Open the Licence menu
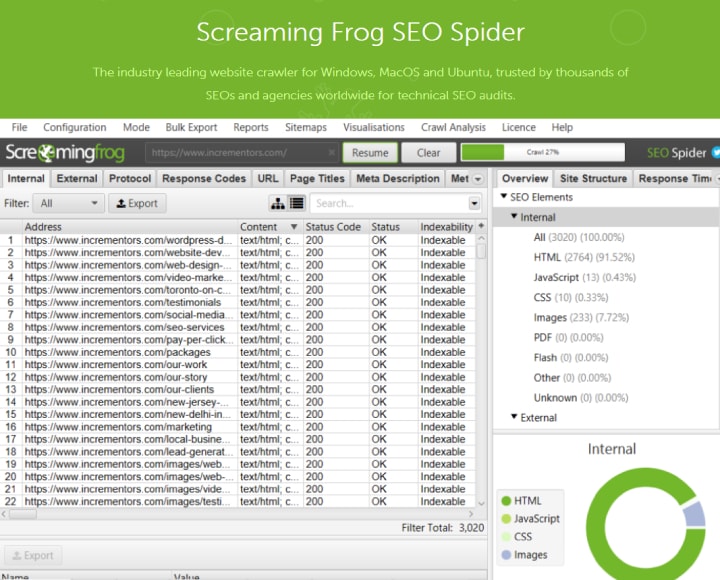This screenshot has height=580, width=720. (x=519, y=127)
